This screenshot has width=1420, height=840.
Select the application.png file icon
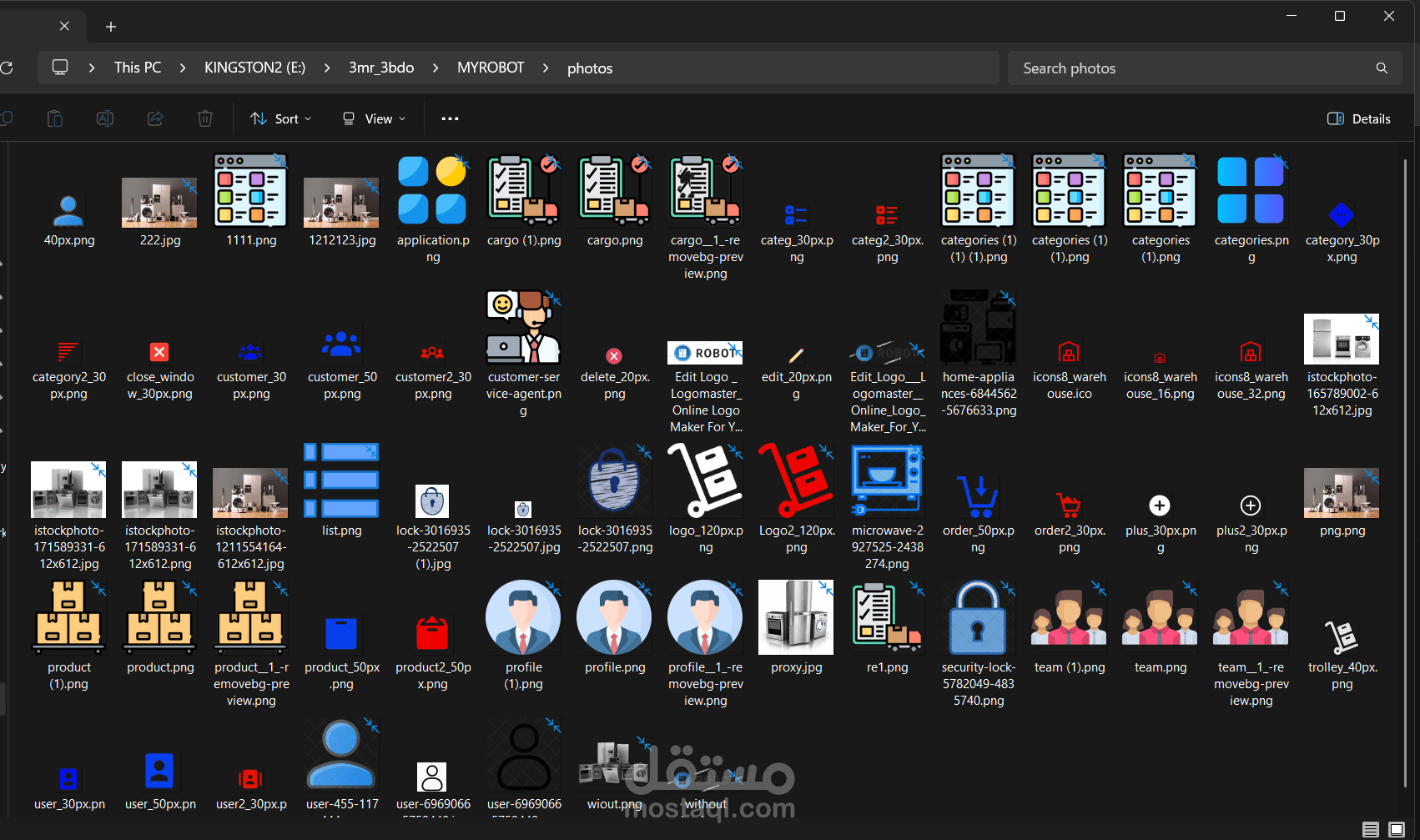click(432, 190)
